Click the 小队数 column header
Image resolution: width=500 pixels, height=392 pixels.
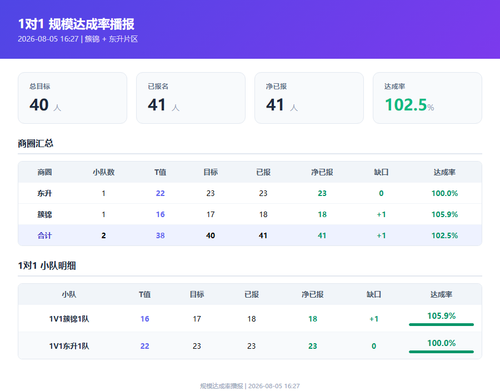103,172
